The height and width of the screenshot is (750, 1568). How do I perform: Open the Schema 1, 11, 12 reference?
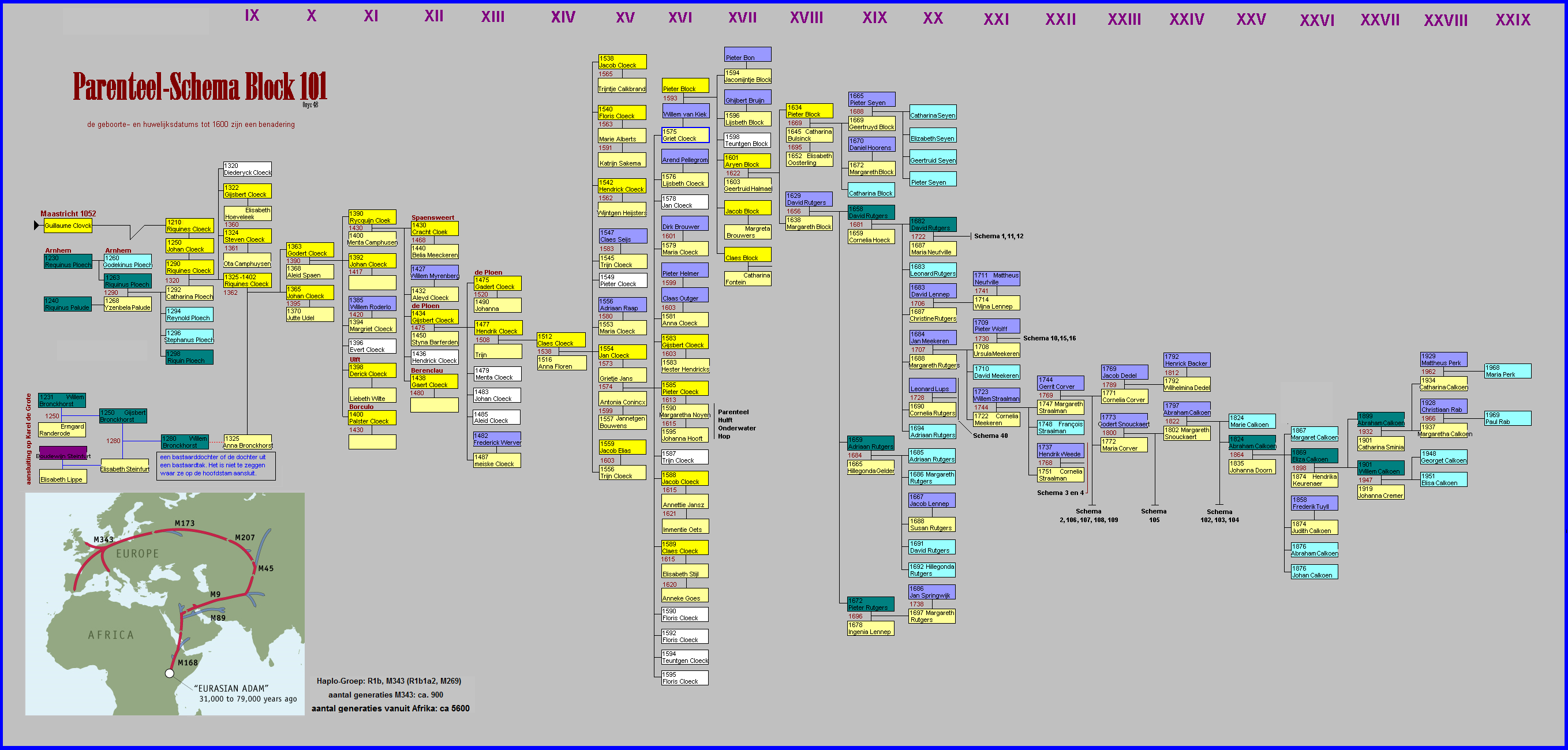coord(998,236)
